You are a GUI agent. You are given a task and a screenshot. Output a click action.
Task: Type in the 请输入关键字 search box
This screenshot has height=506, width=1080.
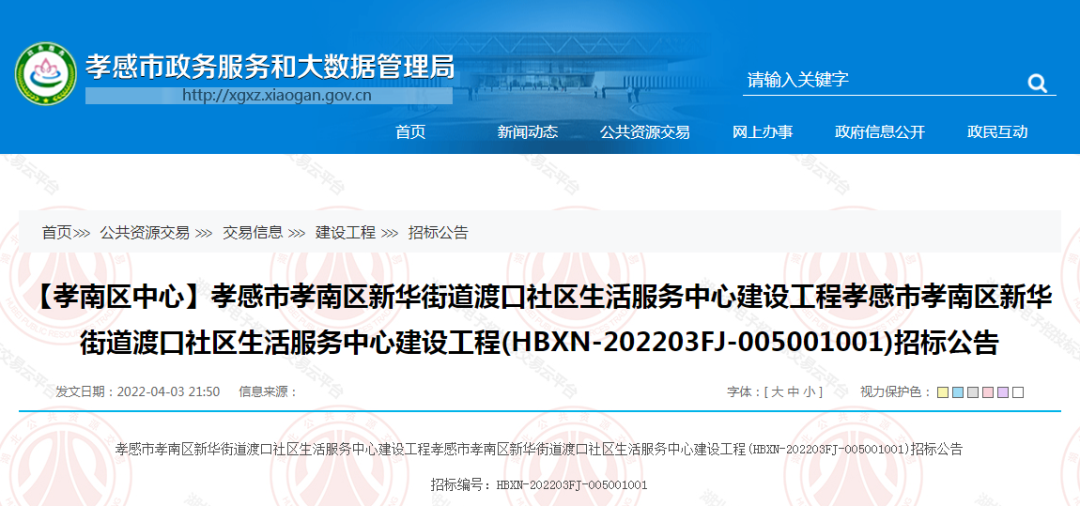click(x=880, y=80)
